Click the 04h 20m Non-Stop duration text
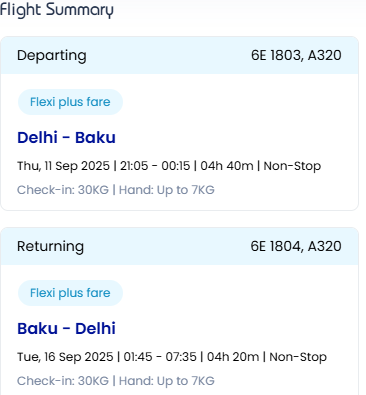 click(267, 357)
